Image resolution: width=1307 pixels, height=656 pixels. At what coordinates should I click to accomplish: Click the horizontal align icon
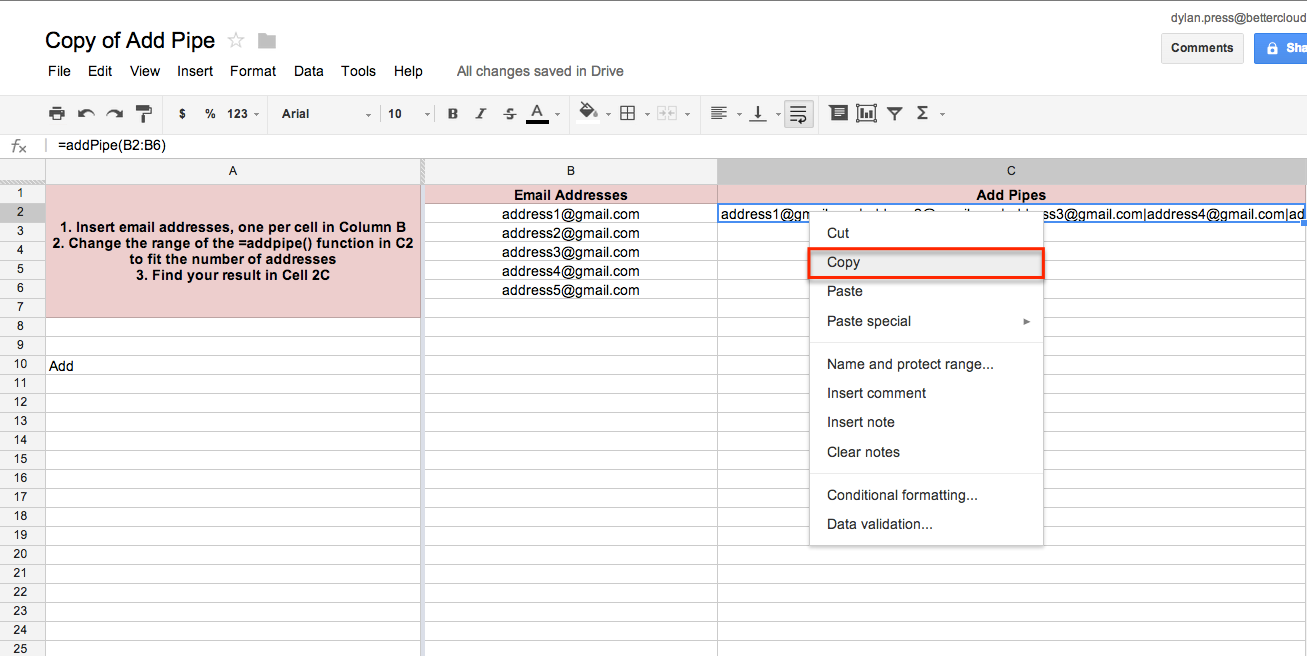tap(718, 114)
